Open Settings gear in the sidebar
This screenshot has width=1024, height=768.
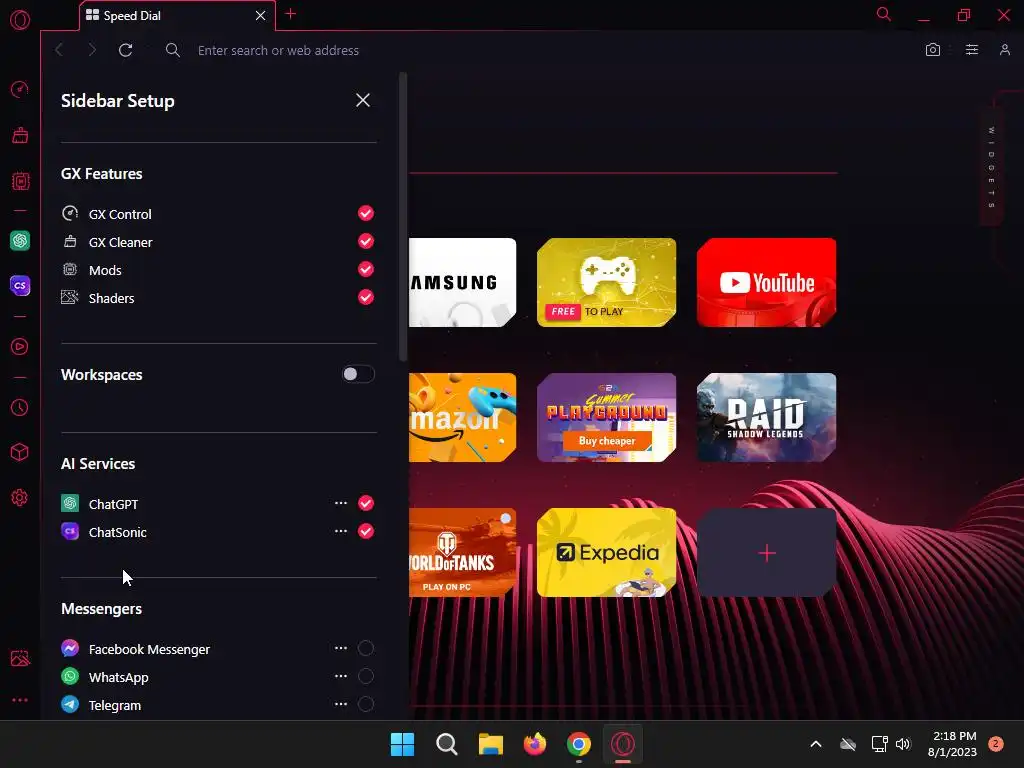click(20, 498)
